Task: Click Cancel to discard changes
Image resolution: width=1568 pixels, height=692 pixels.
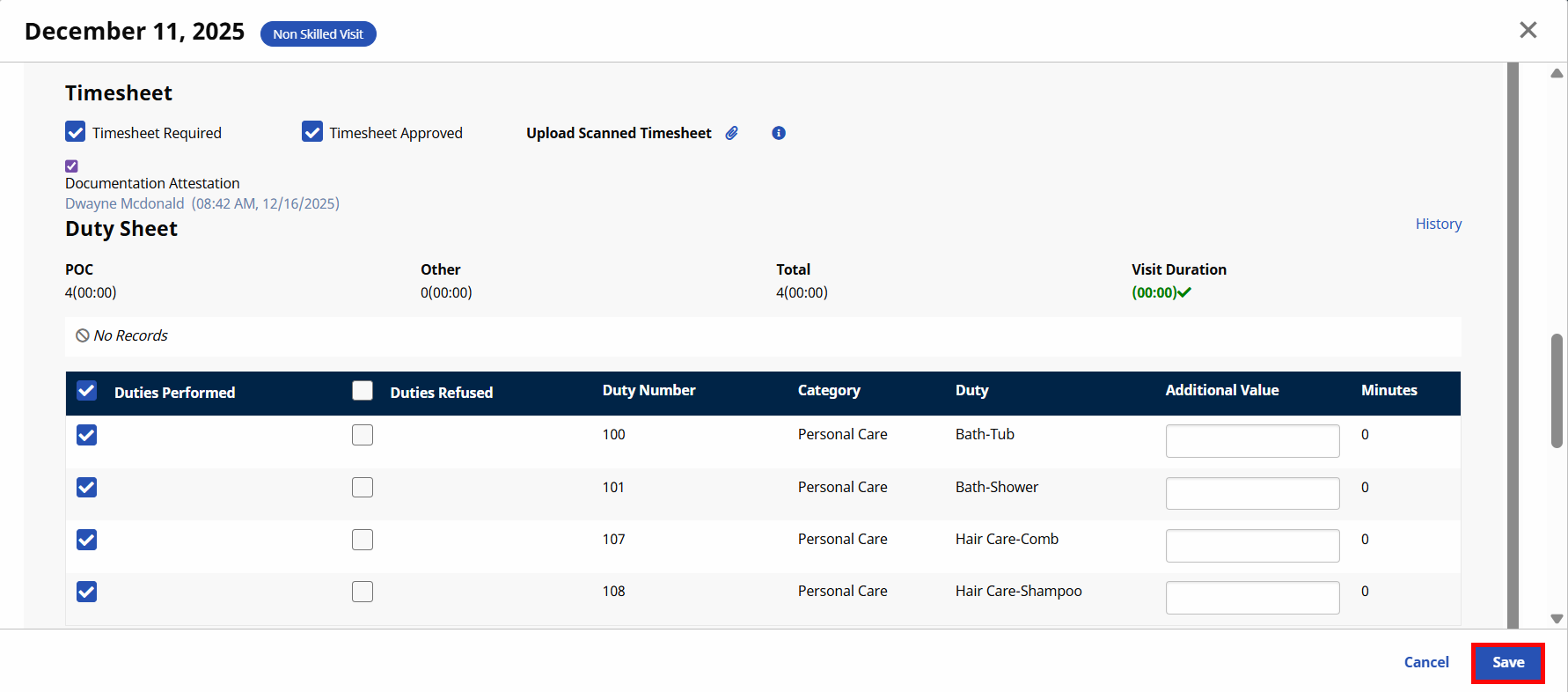Action: pos(1425,662)
